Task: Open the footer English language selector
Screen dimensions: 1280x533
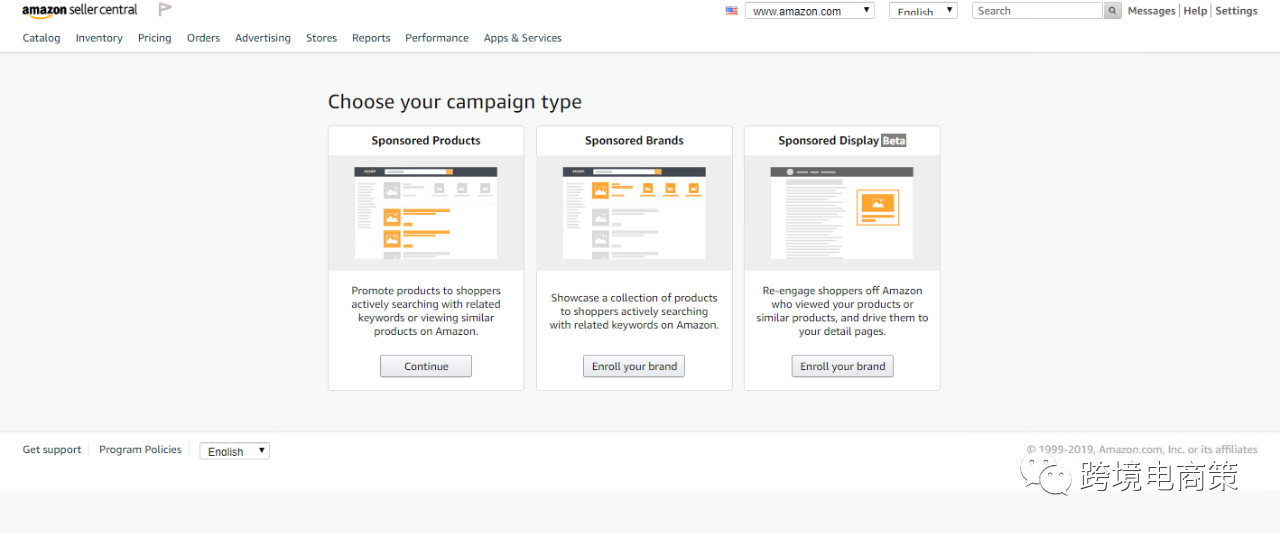Action: point(235,451)
